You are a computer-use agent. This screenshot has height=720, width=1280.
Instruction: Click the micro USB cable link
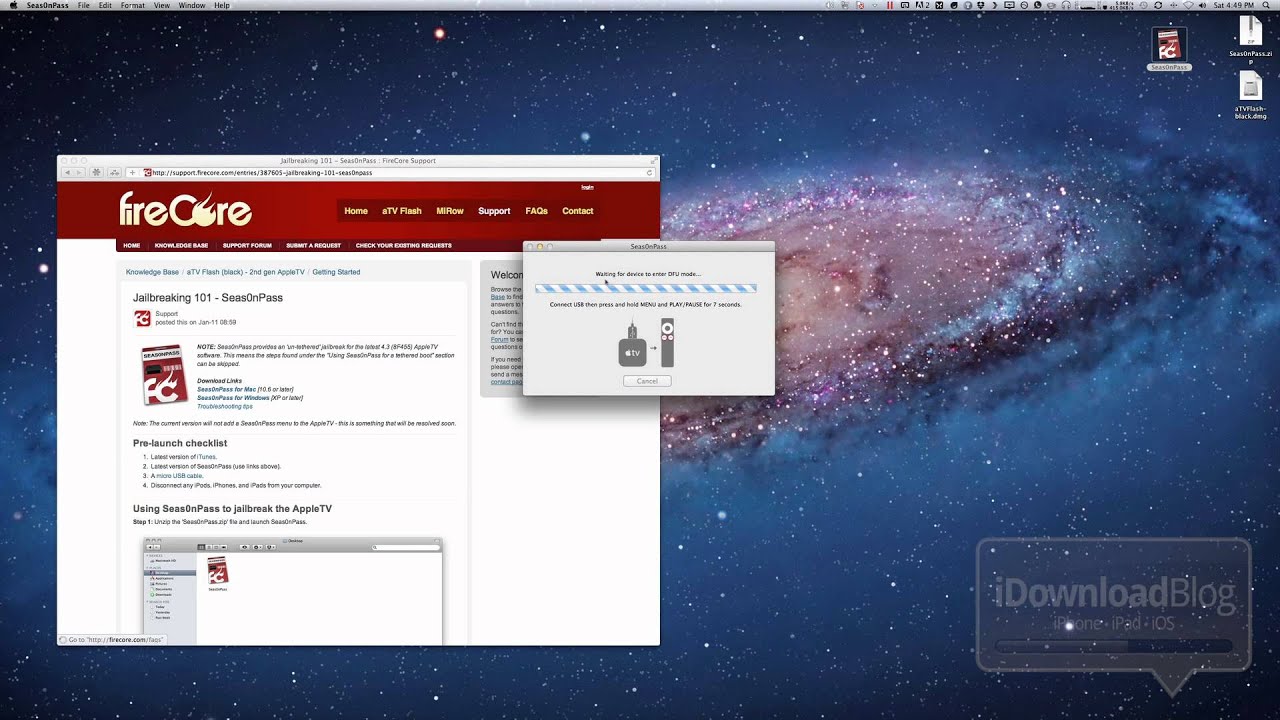click(179, 476)
